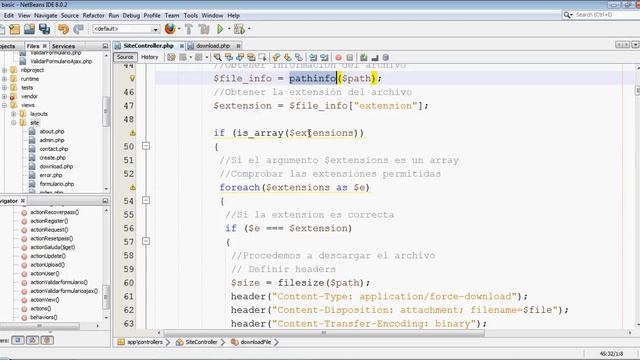Click the green Run Project icon

(x=220, y=29)
